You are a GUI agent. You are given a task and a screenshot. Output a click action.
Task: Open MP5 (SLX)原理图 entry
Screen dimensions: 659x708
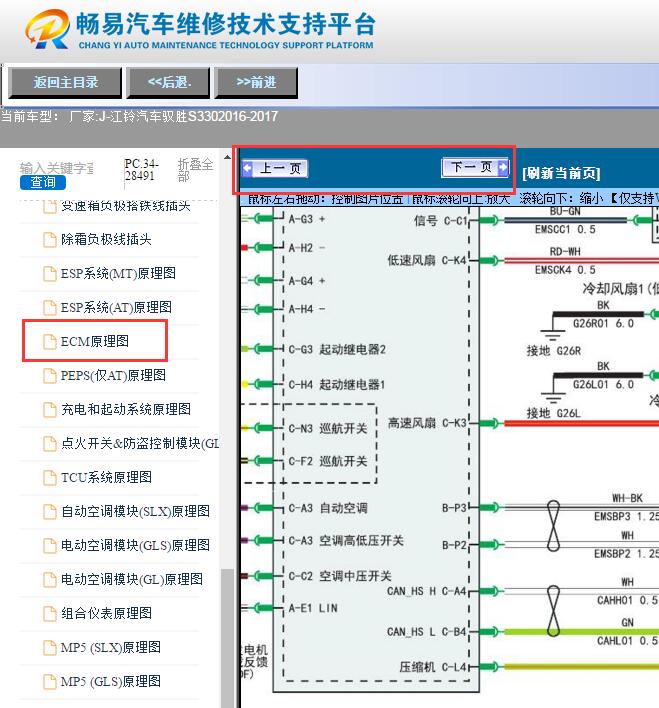tap(111, 647)
